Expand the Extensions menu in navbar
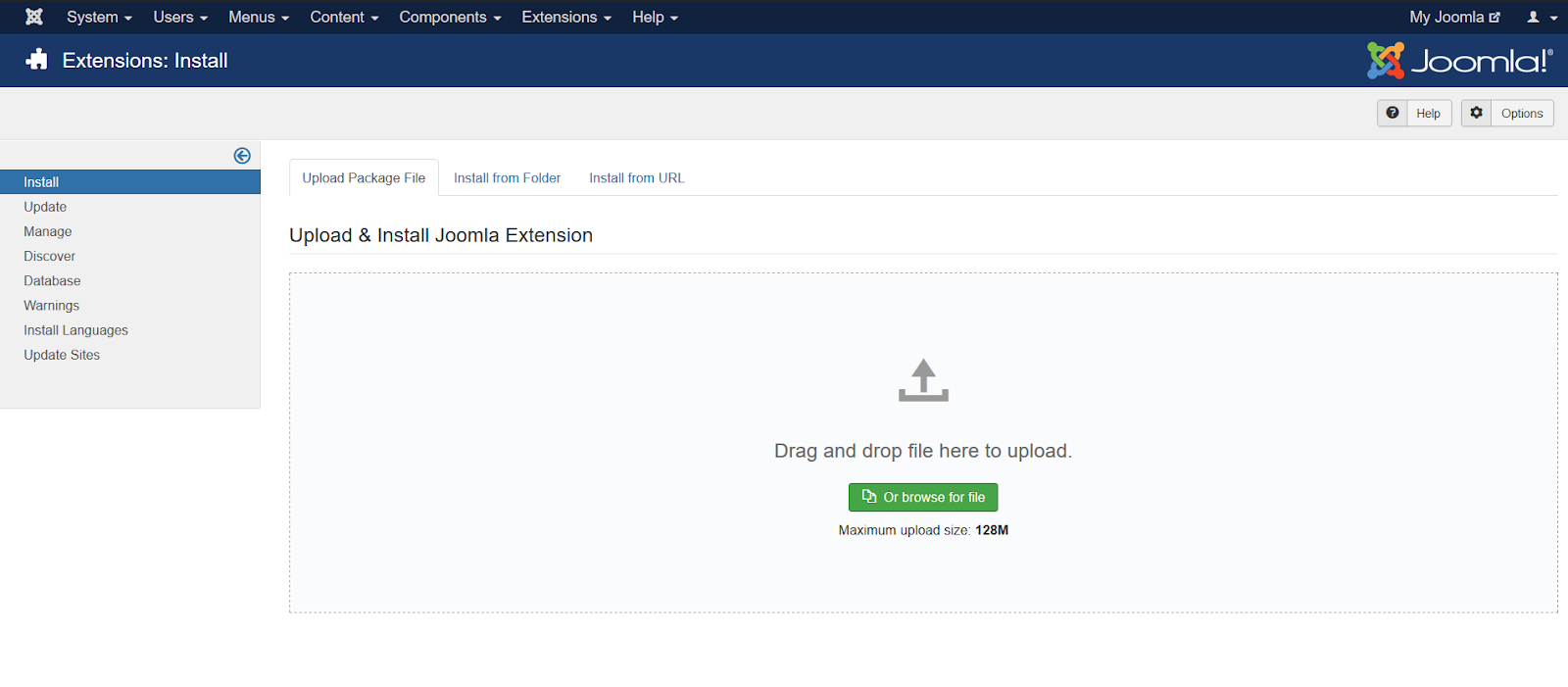This screenshot has height=687, width=1568. pyautogui.click(x=565, y=17)
